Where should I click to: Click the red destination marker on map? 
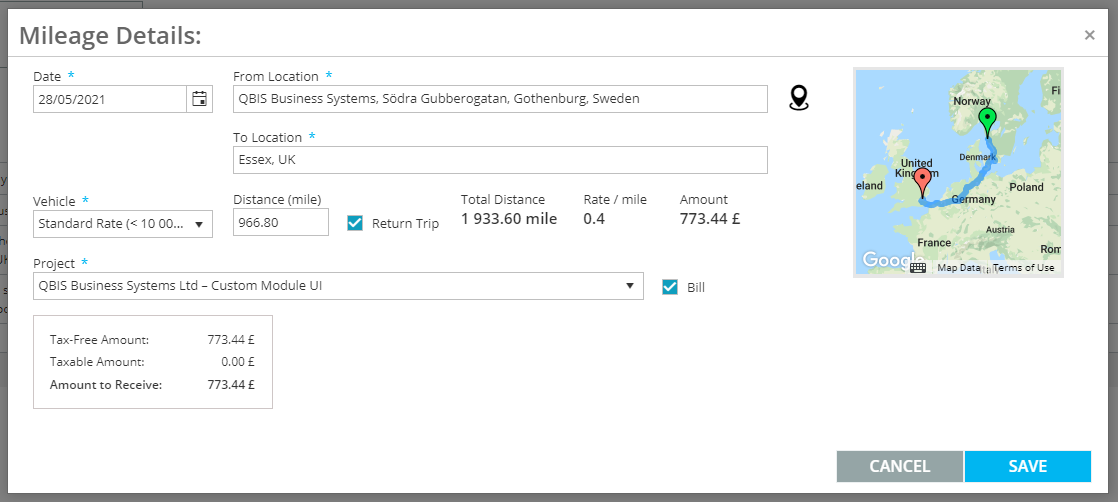[923, 180]
